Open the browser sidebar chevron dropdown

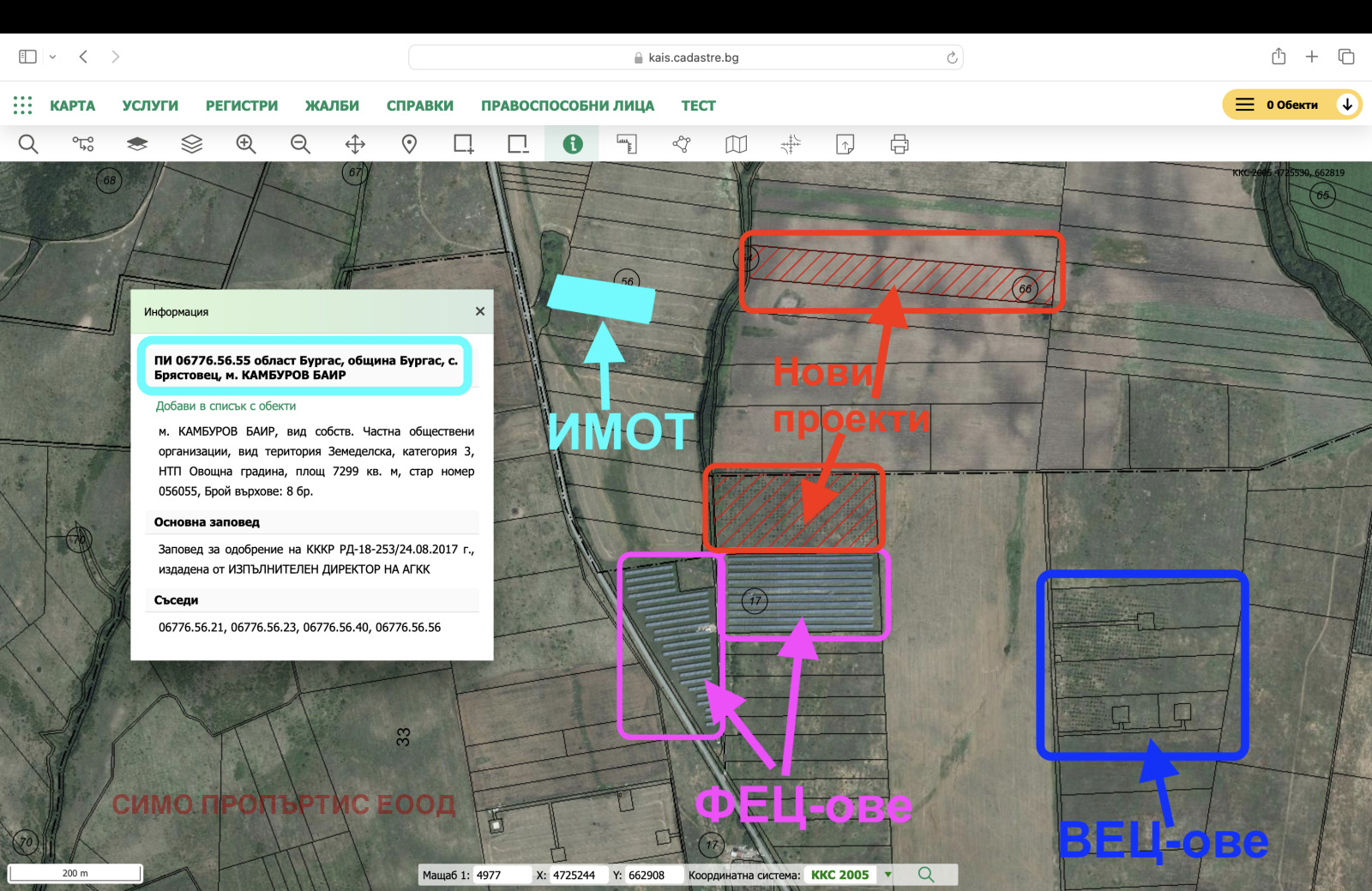[53, 56]
